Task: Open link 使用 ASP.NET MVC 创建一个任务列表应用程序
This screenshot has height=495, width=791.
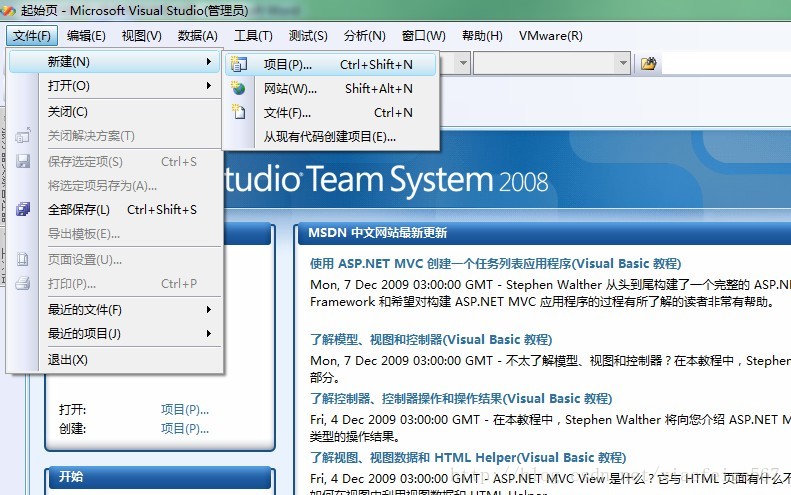Action: tap(495, 263)
